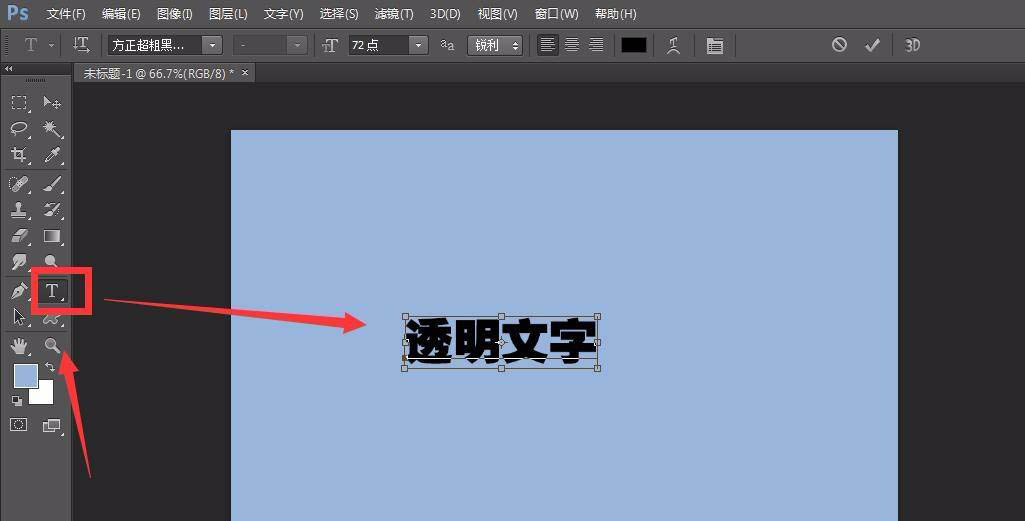Screen dimensions: 1025x521
Task: Select the Gradient tool
Action: pyautogui.click(x=52, y=236)
